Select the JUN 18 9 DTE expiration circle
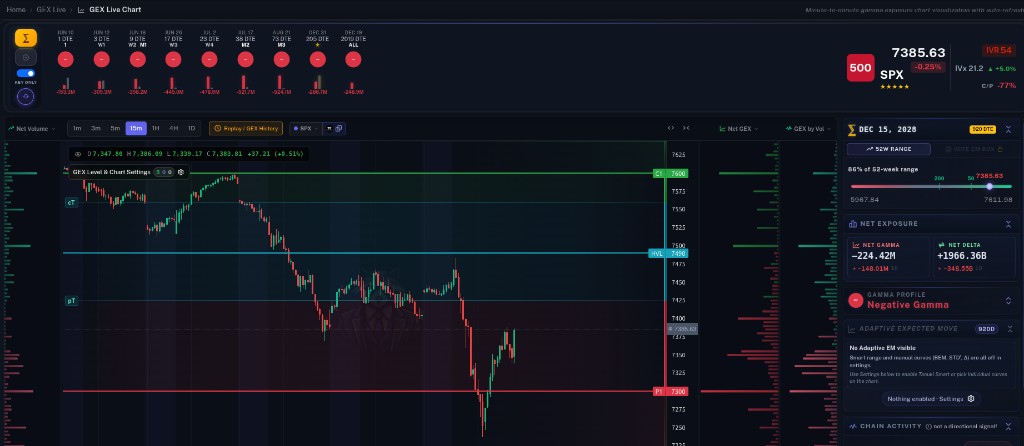1024x446 pixels. [137, 59]
